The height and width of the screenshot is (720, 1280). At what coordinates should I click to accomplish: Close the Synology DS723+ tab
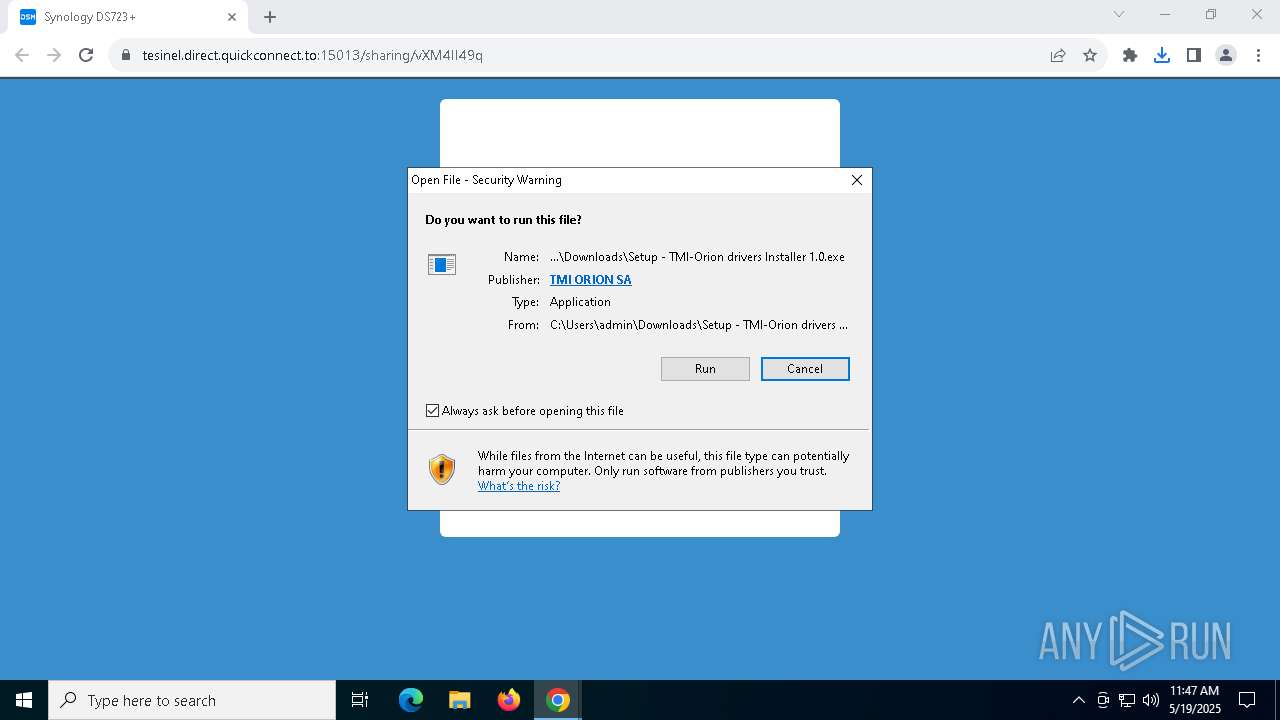click(231, 17)
